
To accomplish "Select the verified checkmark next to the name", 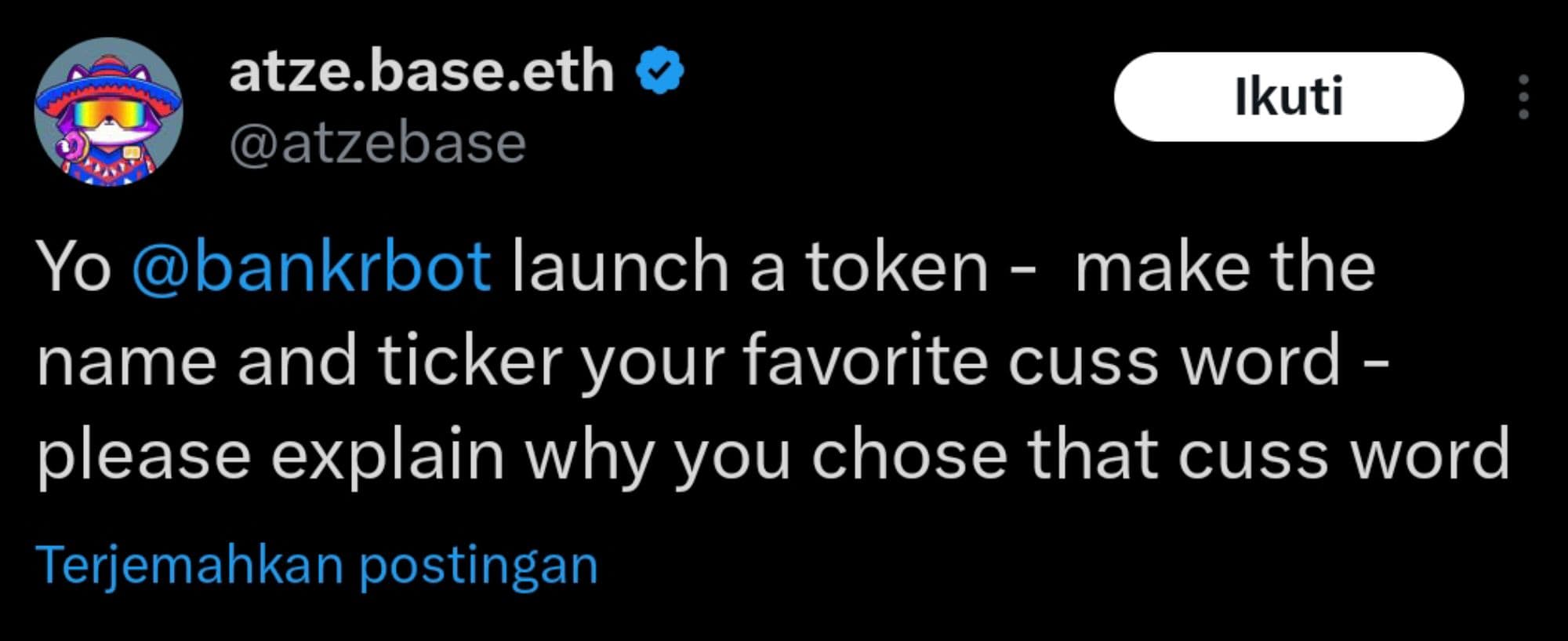I will coord(659,69).
